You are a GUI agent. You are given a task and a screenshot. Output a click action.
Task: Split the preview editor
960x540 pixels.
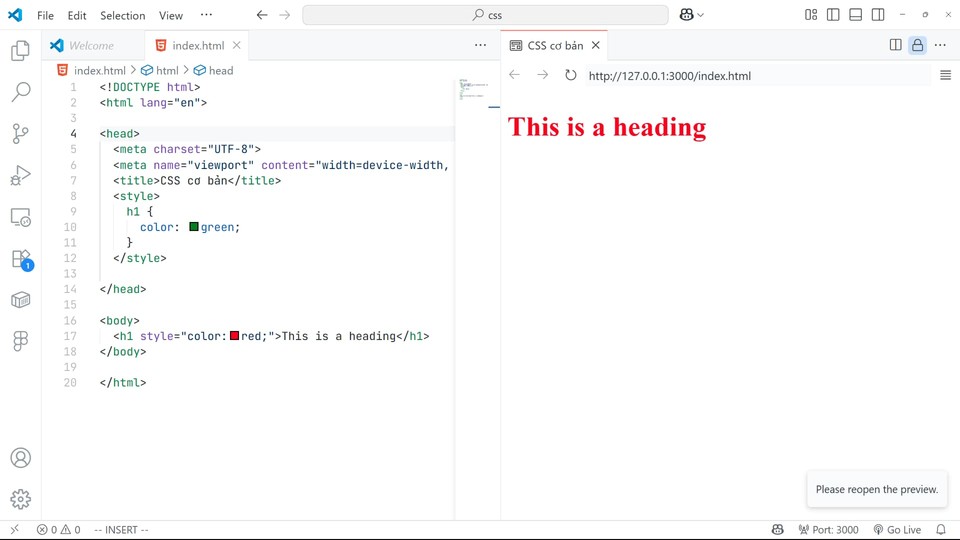(x=895, y=45)
